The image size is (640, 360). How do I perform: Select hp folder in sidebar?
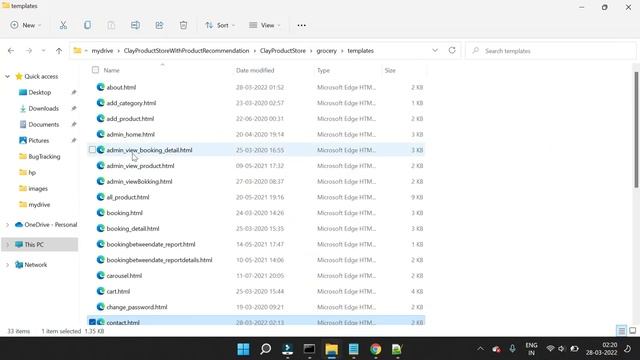click(32, 172)
